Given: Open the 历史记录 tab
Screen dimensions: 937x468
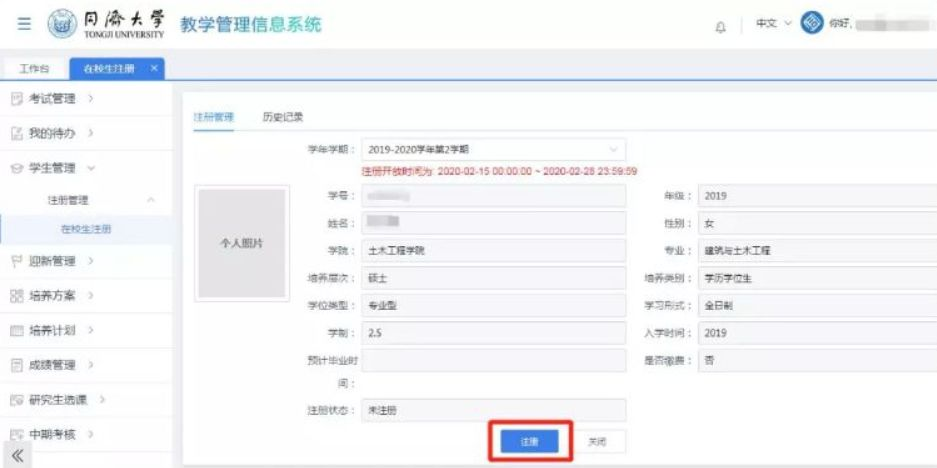Looking at the screenshot, I should pyautogui.click(x=283, y=117).
